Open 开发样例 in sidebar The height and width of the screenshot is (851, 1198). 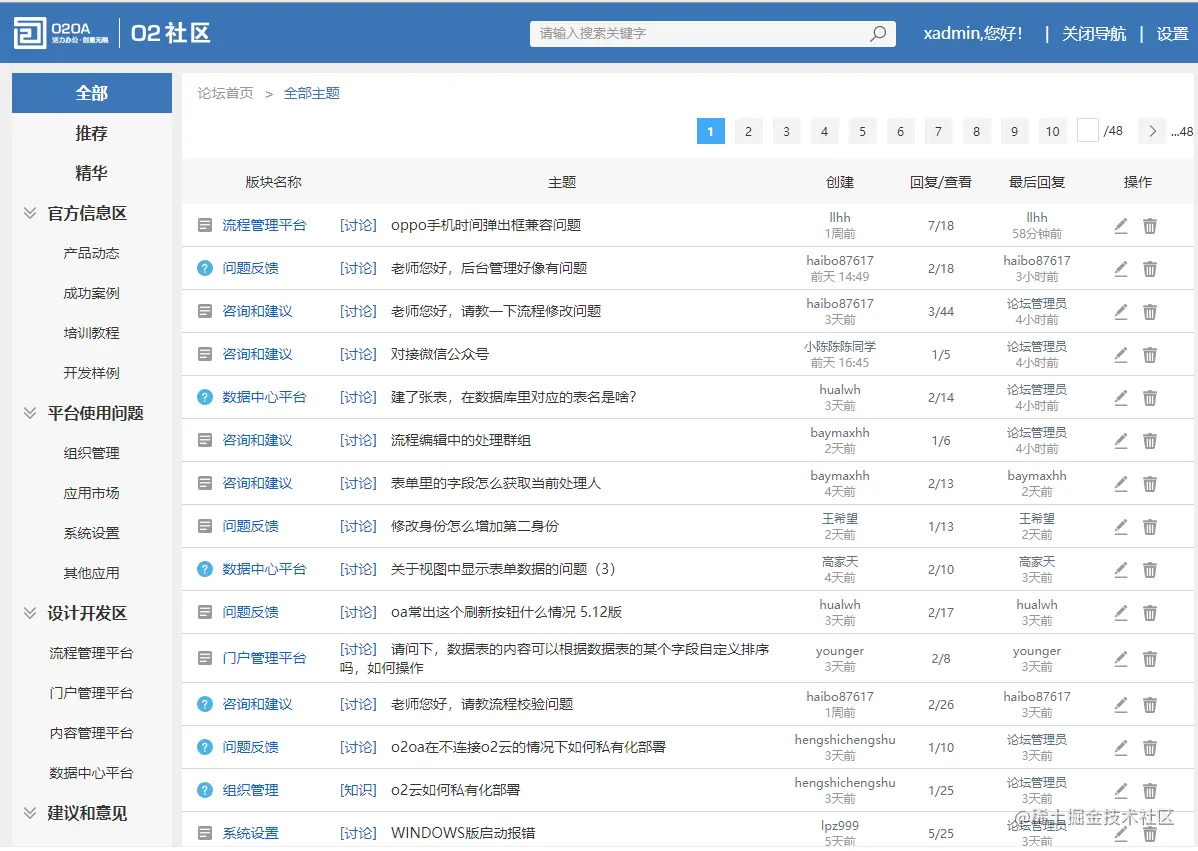coord(92,373)
